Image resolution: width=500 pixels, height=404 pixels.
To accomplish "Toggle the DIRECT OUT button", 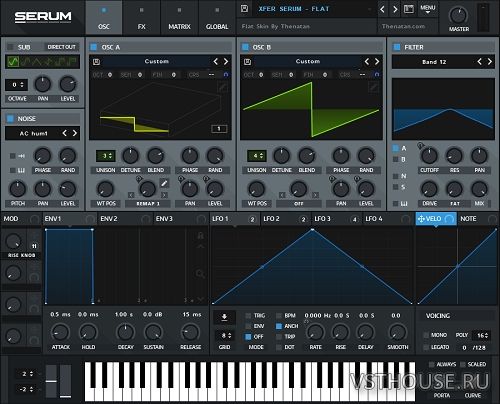I will click(61, 47).
